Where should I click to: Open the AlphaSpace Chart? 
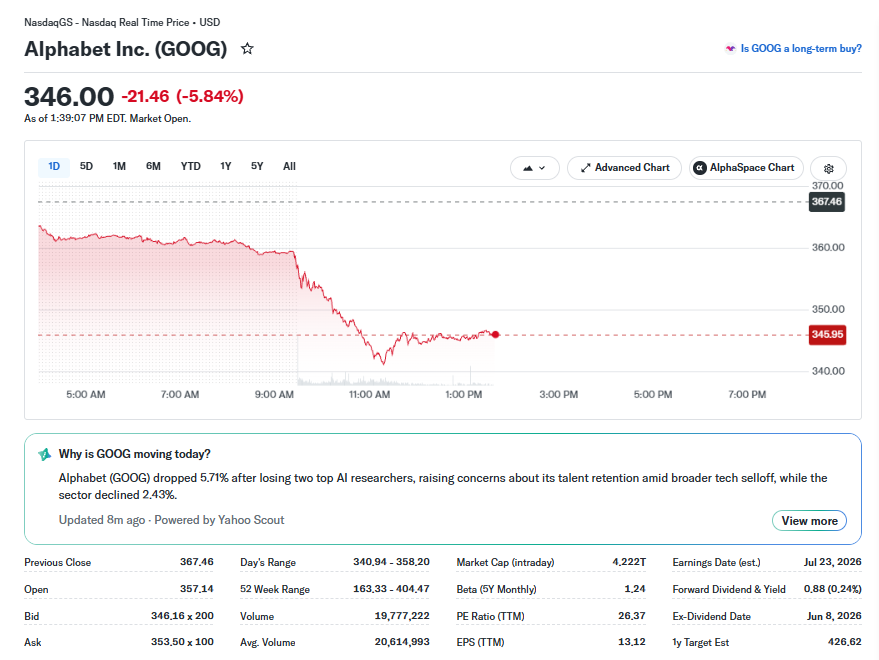[x=746, y=168]
